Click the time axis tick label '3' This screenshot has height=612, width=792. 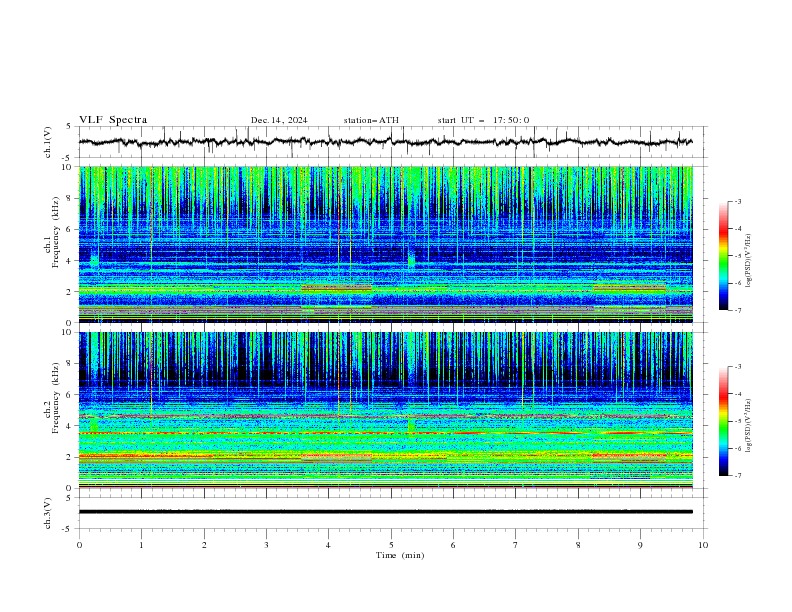pyautogui.click(x=266, y=545)
